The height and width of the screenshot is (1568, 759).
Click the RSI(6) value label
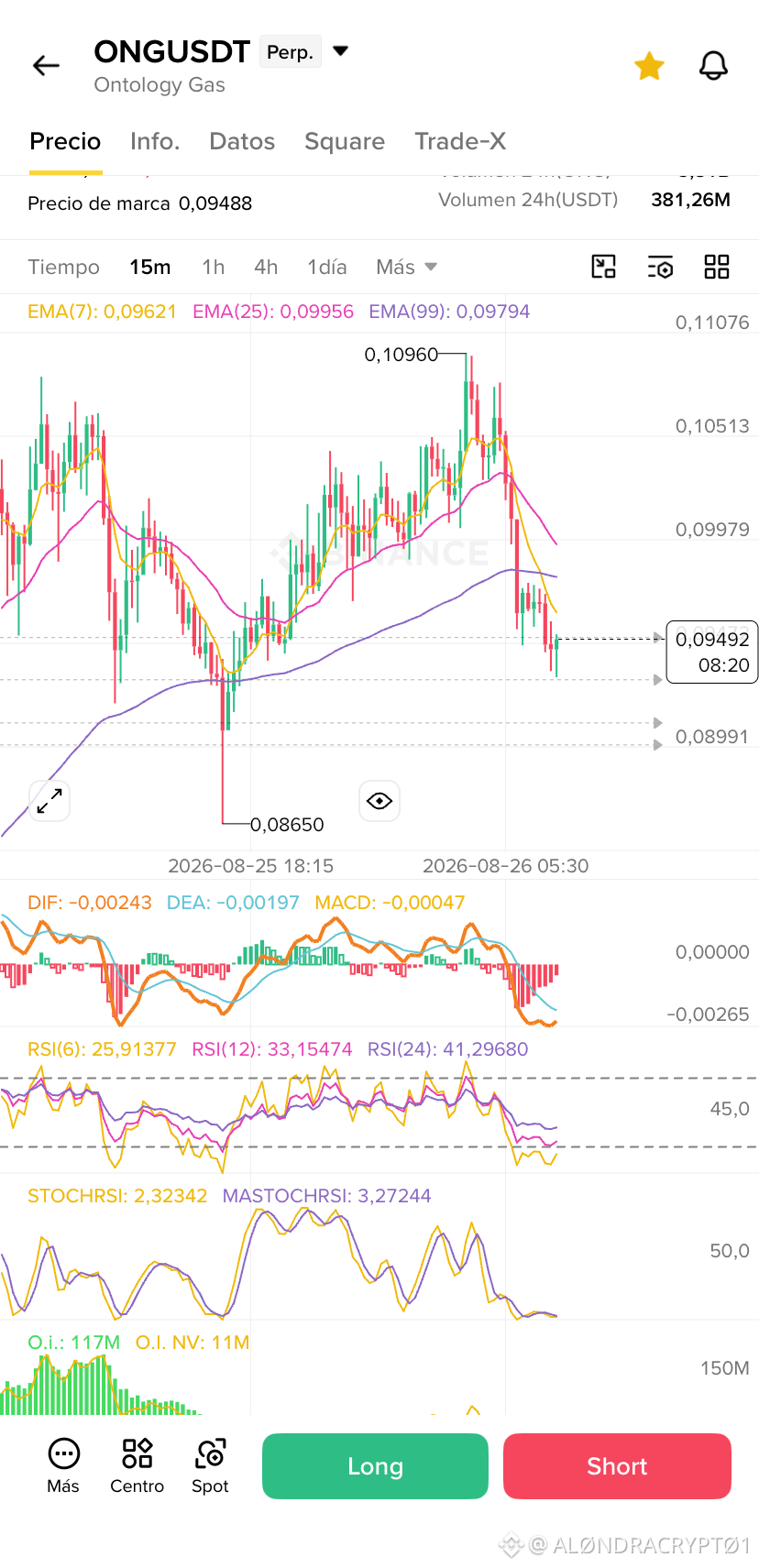pos(102,1049)
